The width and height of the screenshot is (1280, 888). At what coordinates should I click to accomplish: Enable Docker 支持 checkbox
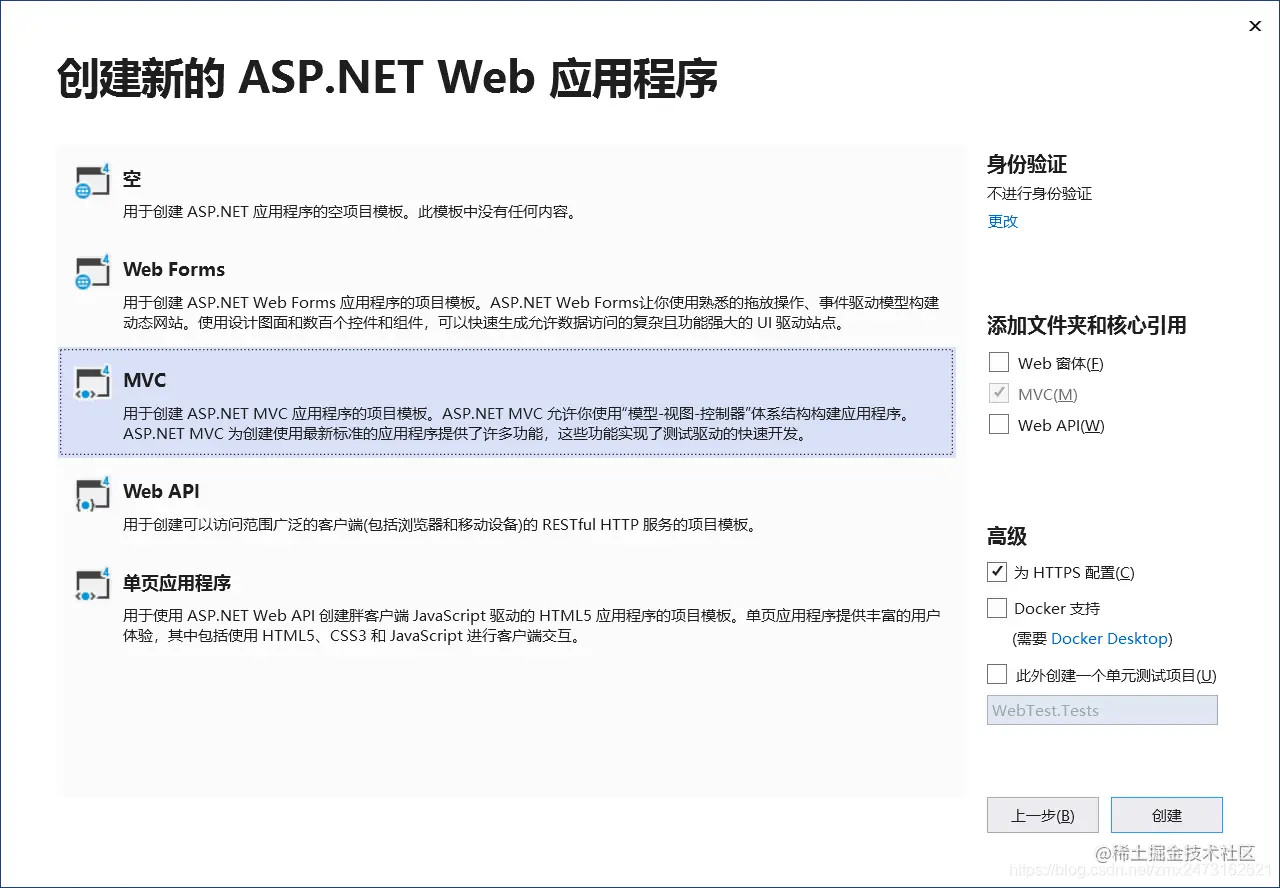click(996, 608)
